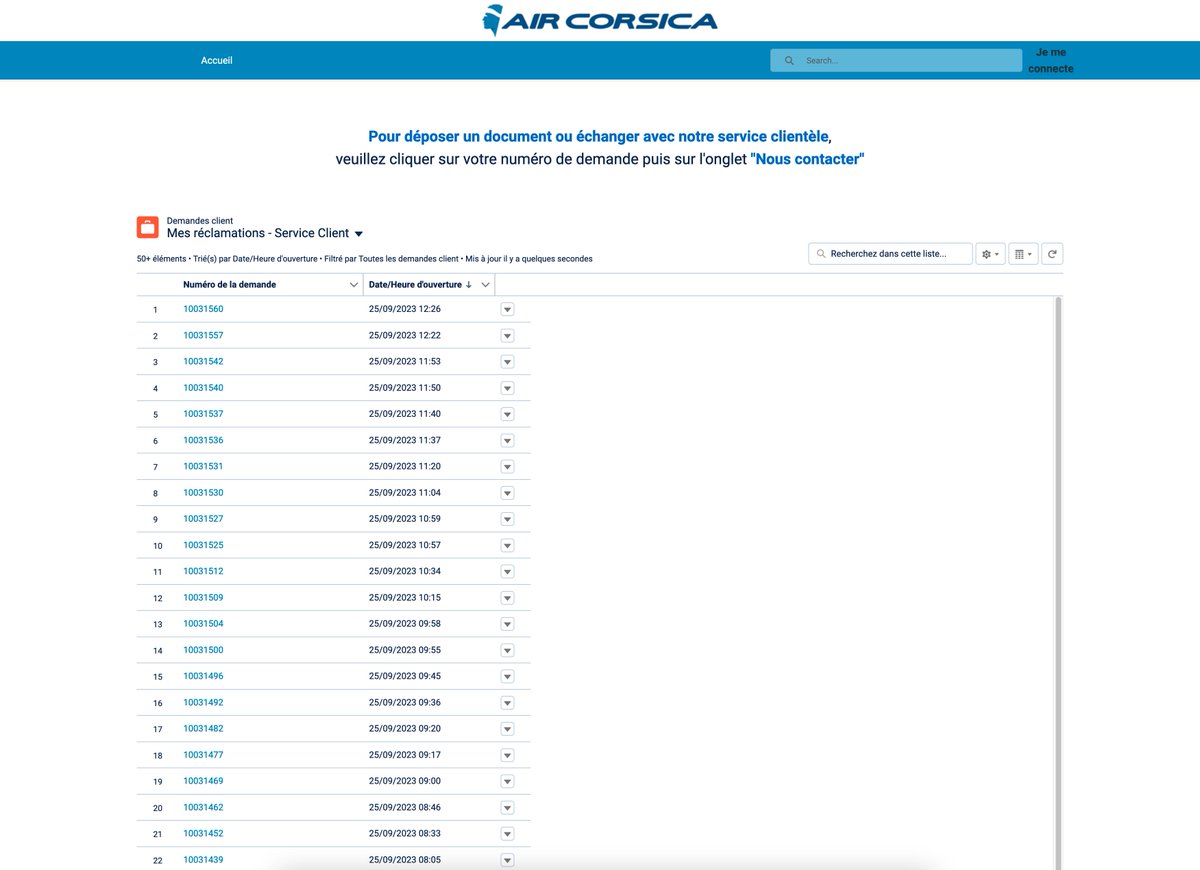Open request 10031496

[x=203, y=676]
